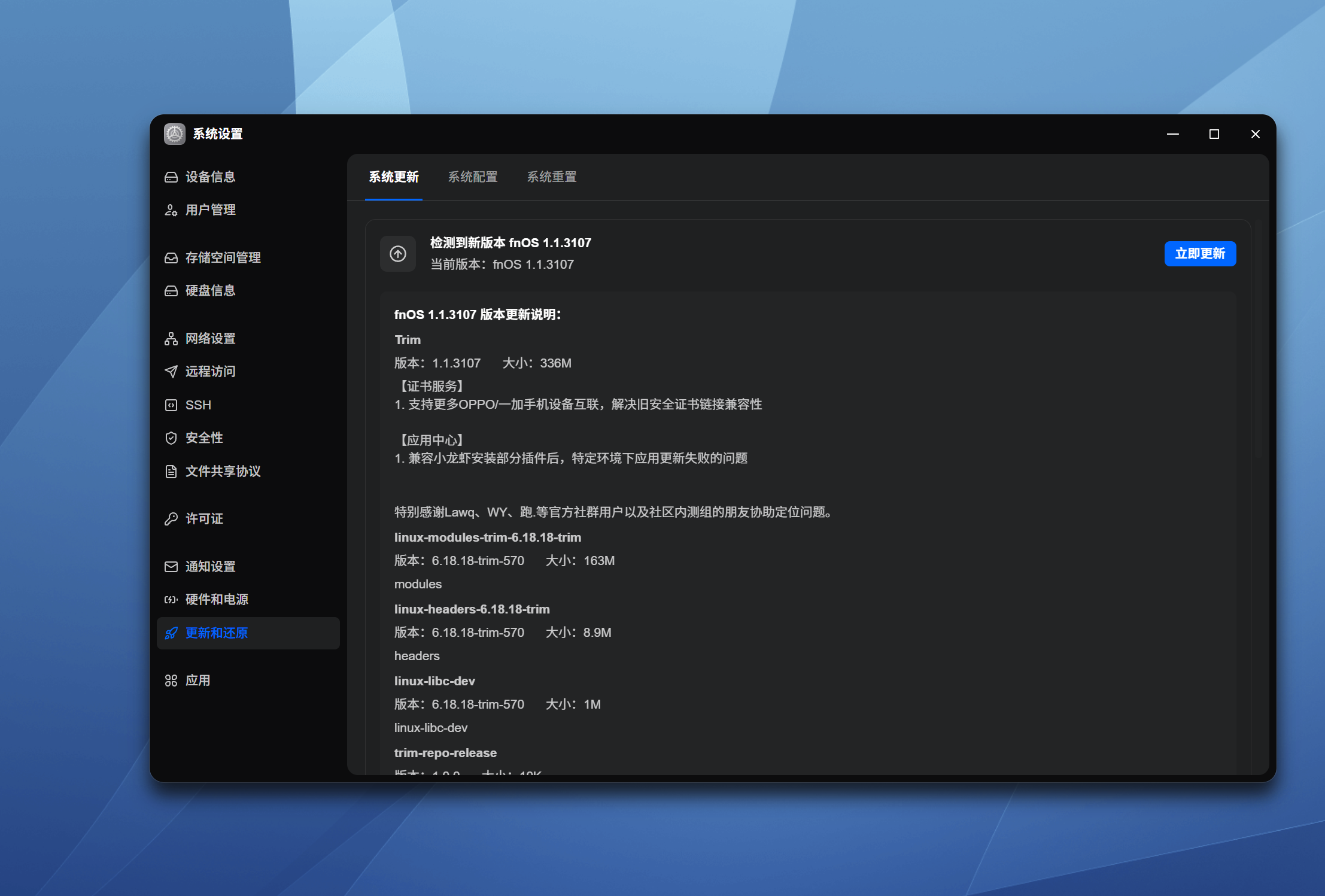Viewport: 1325px width, 896px height.
Task: Click the 硬盘信息 disk icon
Action: (x=171, y=291)
